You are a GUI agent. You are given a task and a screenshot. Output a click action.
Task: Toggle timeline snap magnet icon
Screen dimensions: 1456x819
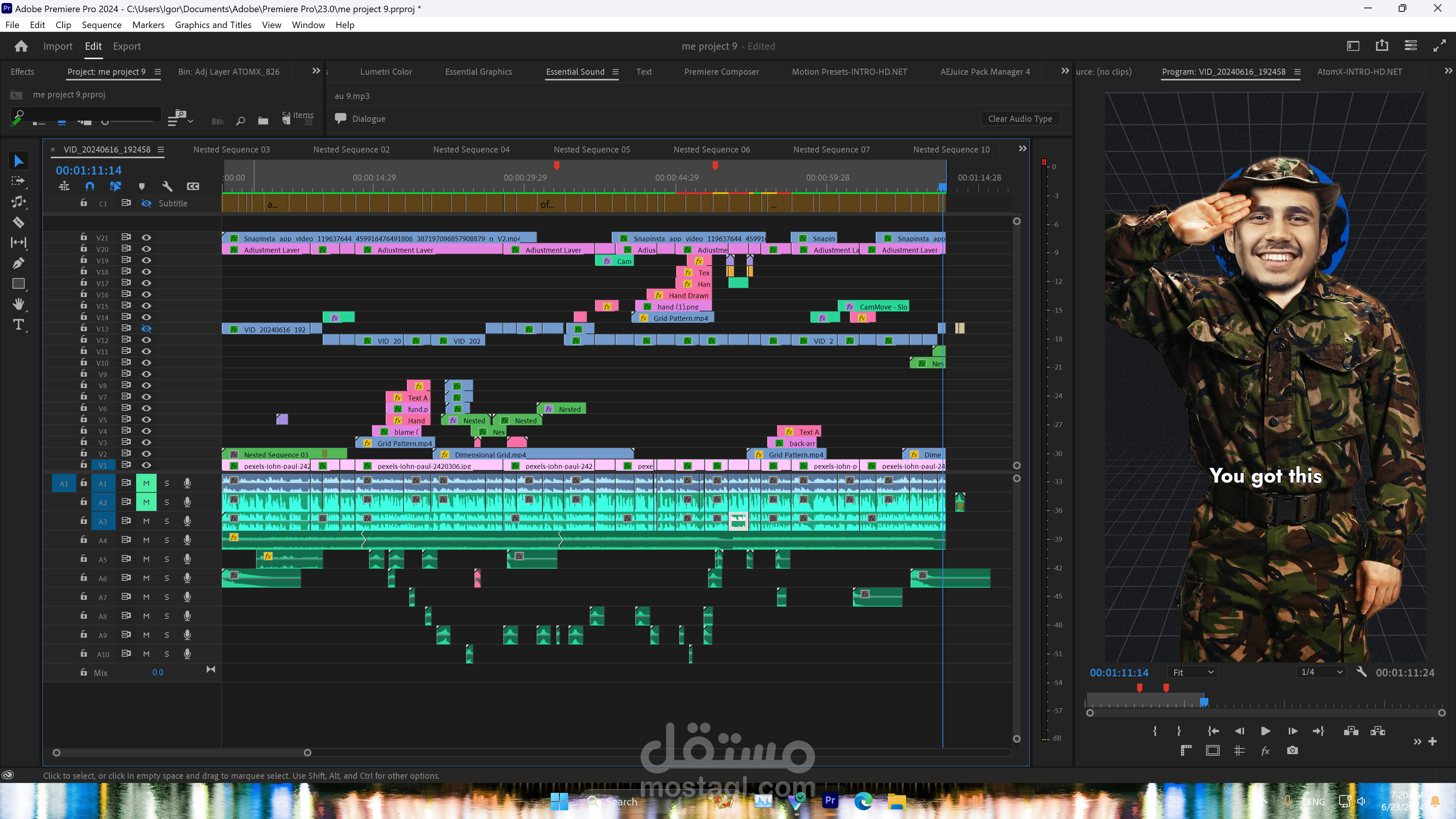click(x=90, y=186)
